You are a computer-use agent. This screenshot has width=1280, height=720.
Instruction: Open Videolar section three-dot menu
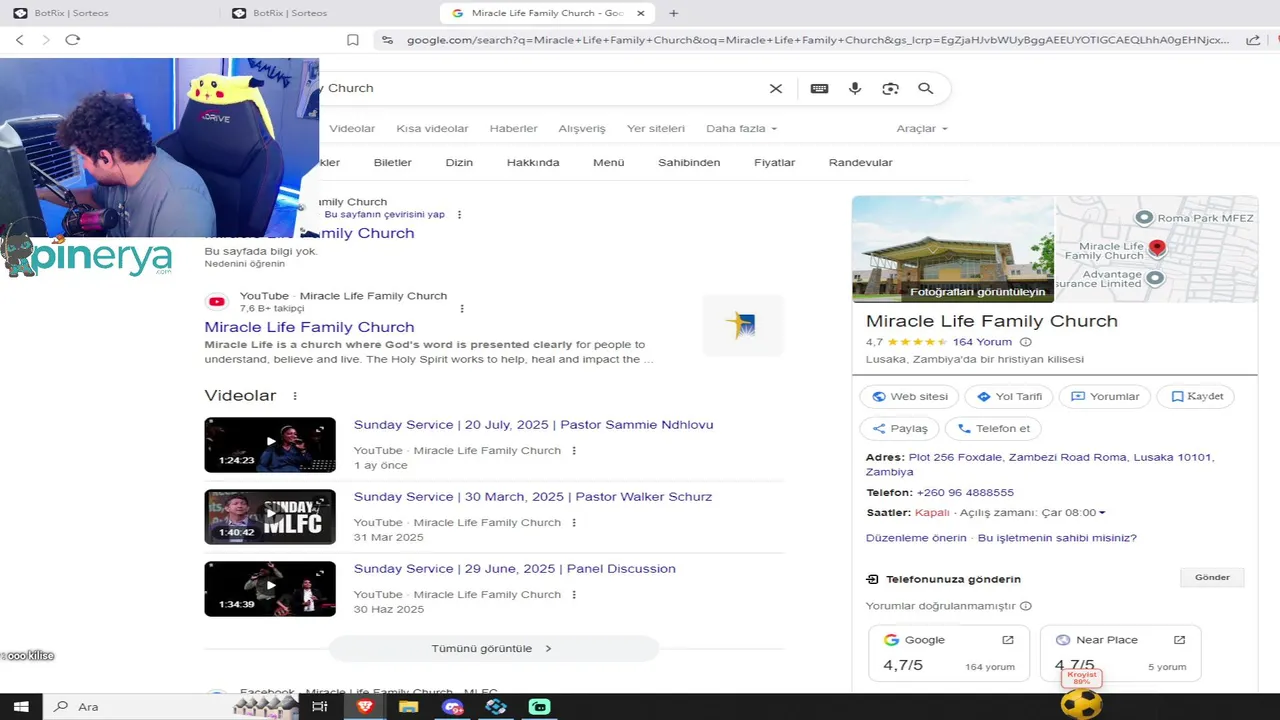click(x=295, y=396)
